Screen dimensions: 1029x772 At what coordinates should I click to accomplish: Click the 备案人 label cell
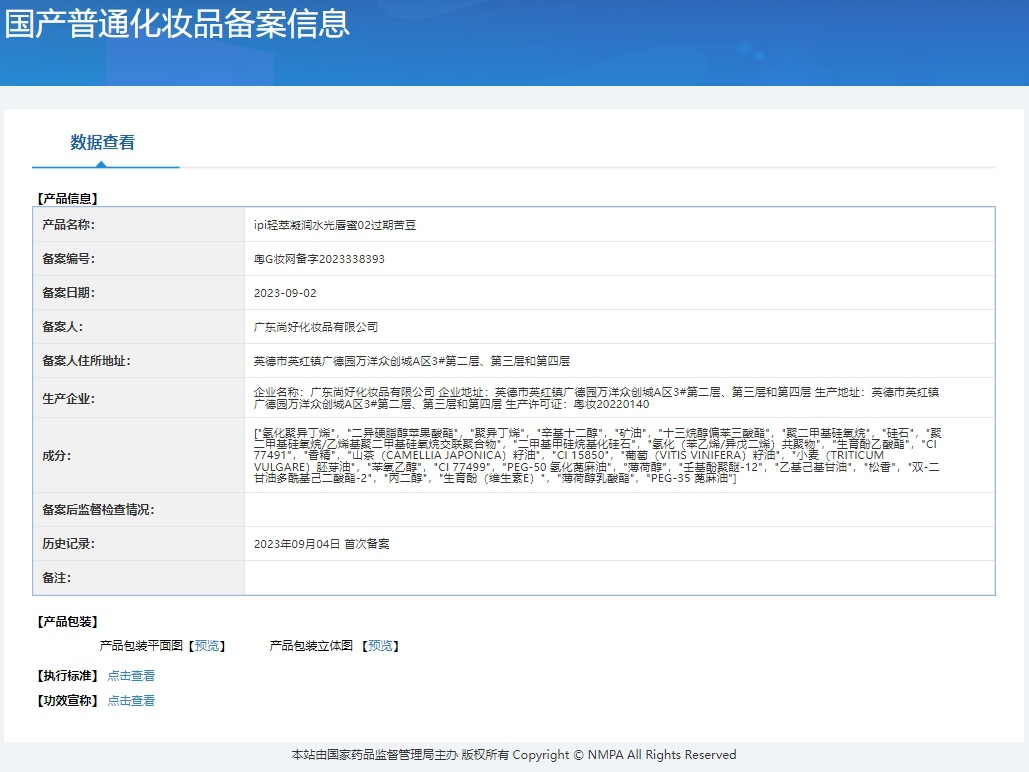[x=138, y=327]
